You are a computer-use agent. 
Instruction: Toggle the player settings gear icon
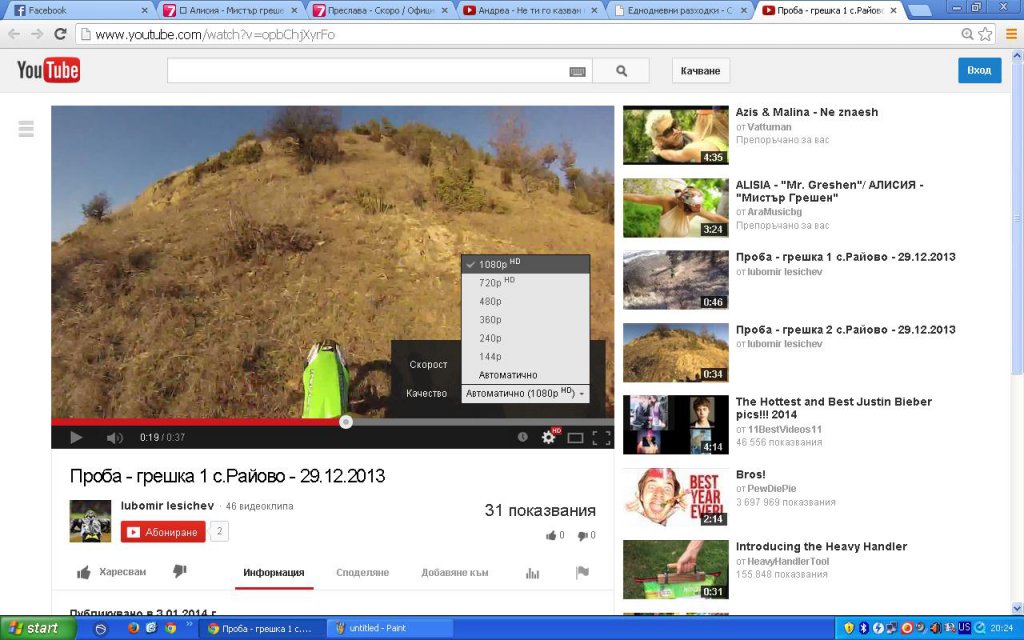(549, 437)
